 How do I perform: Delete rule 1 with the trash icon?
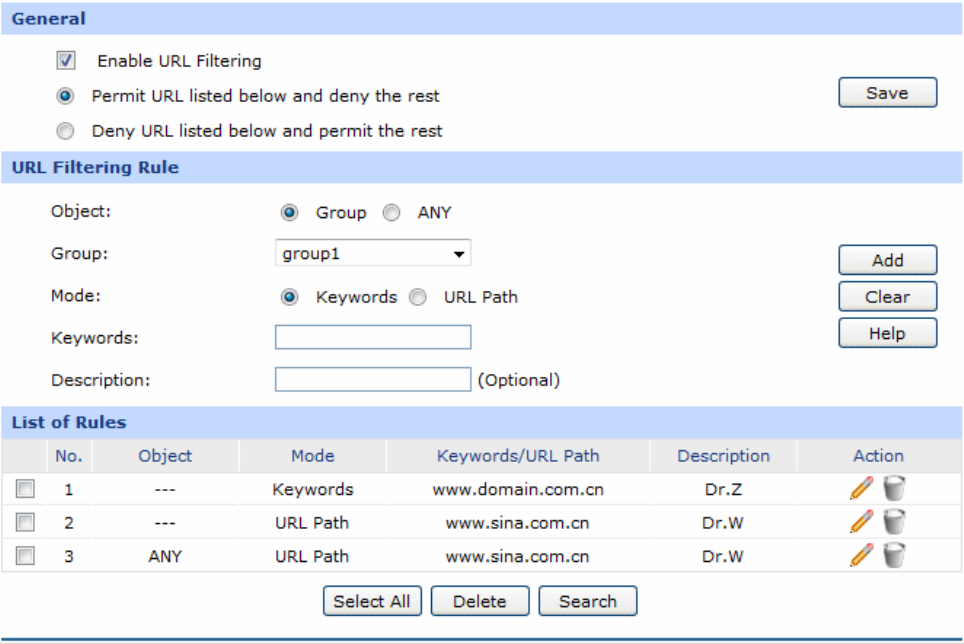(x=894, y=489)
